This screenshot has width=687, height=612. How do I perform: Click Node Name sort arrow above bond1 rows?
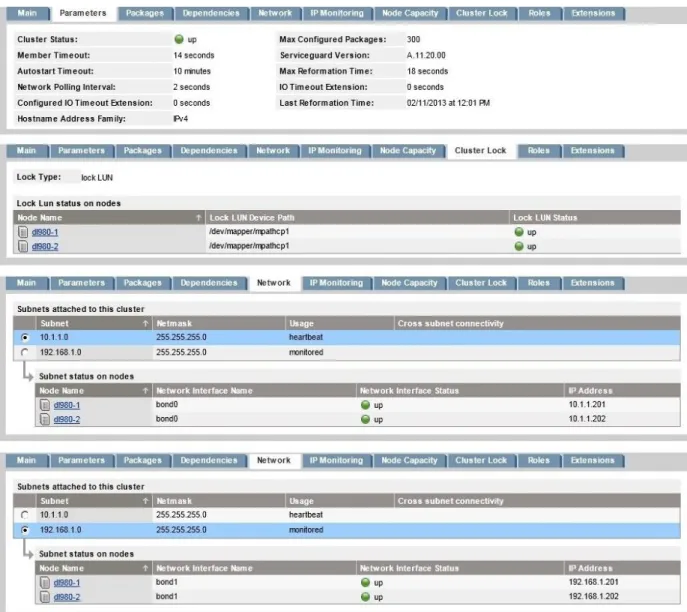coord(145,568)
